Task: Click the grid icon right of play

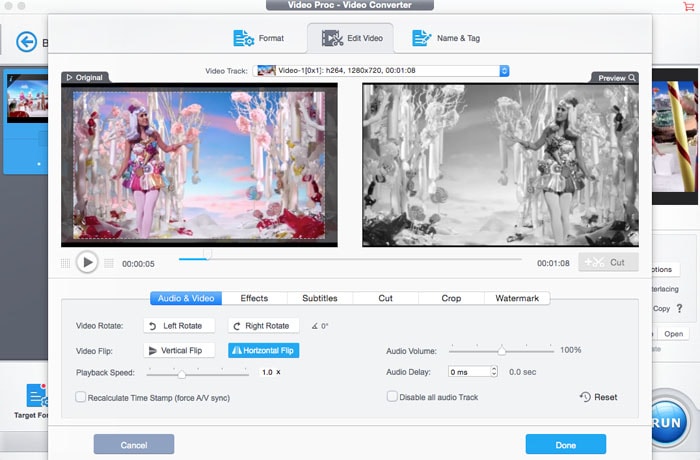Action: click(x=109, y=263)
